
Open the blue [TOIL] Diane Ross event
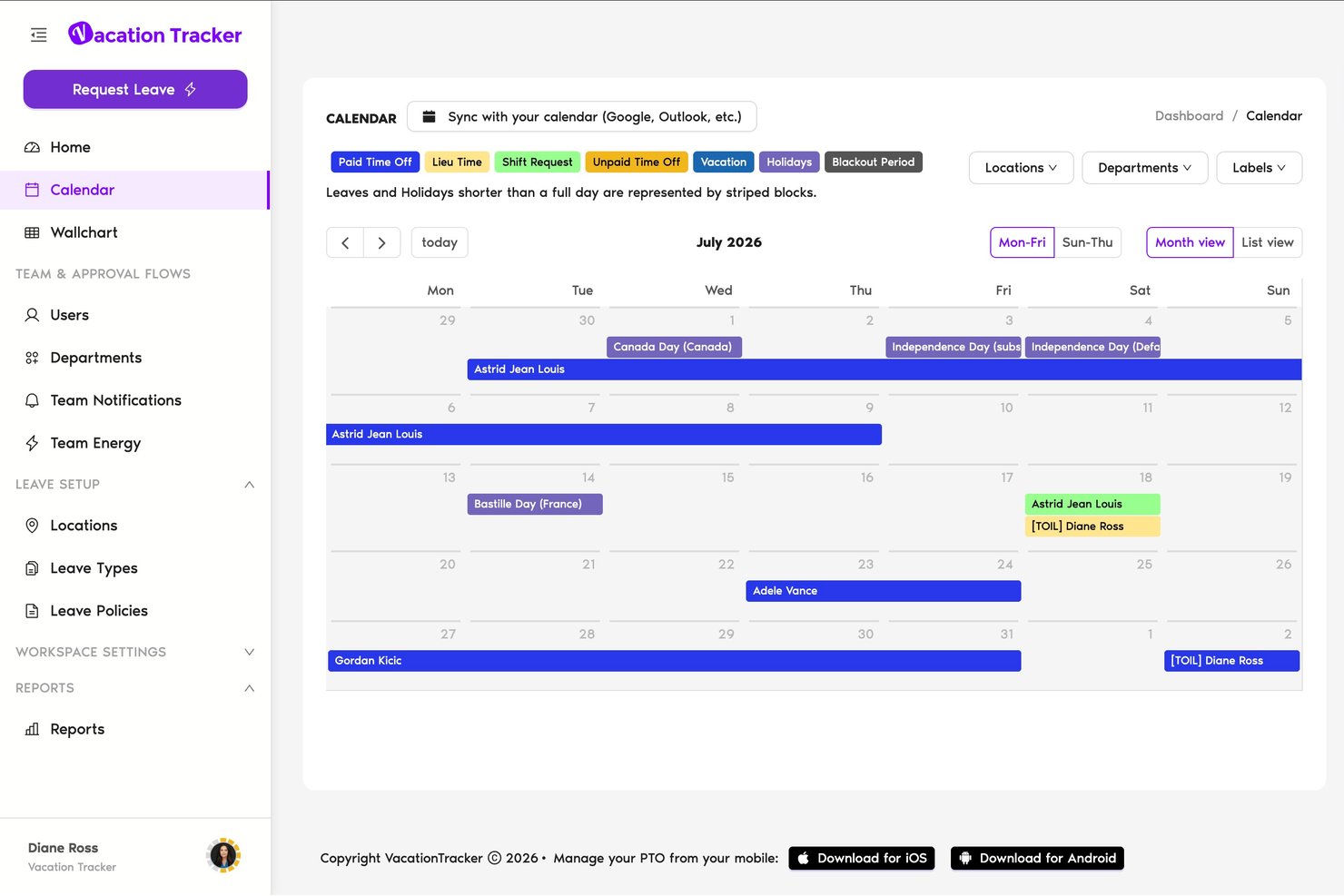click(x=1231, y=661)
